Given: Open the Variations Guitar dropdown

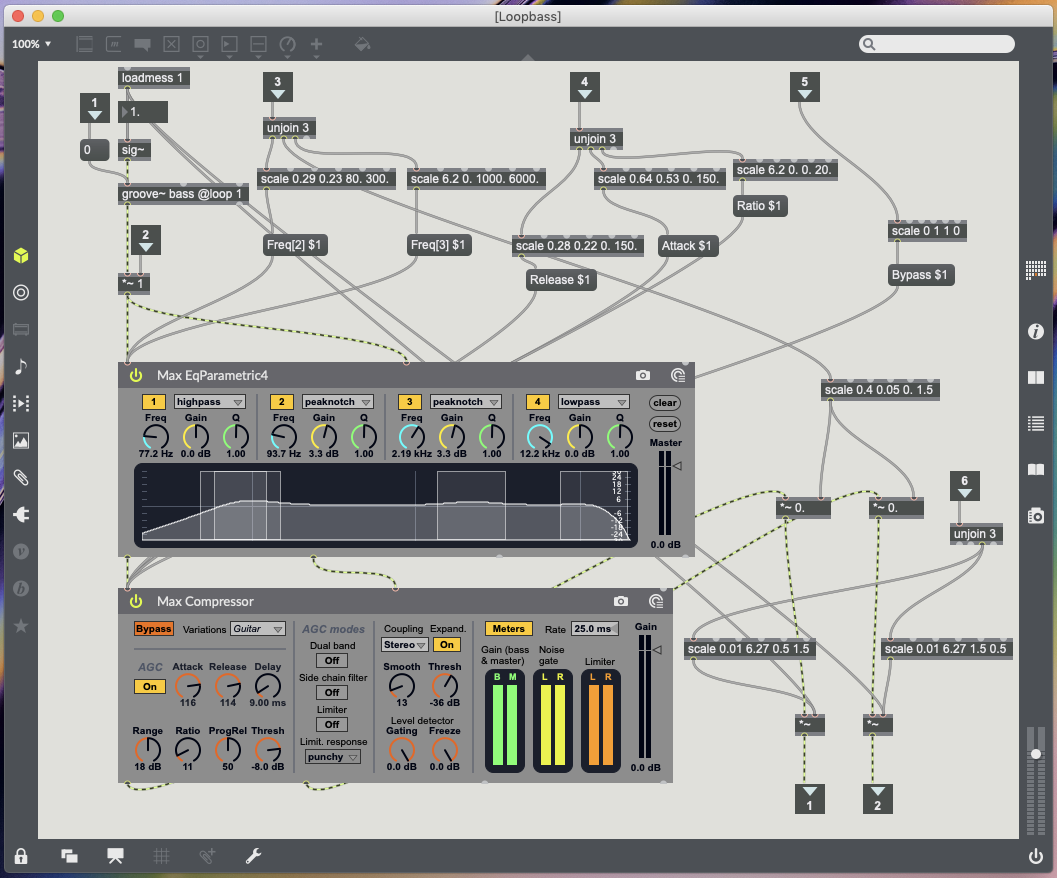Looking at the screenshot, I should click(x=257, y=629).
